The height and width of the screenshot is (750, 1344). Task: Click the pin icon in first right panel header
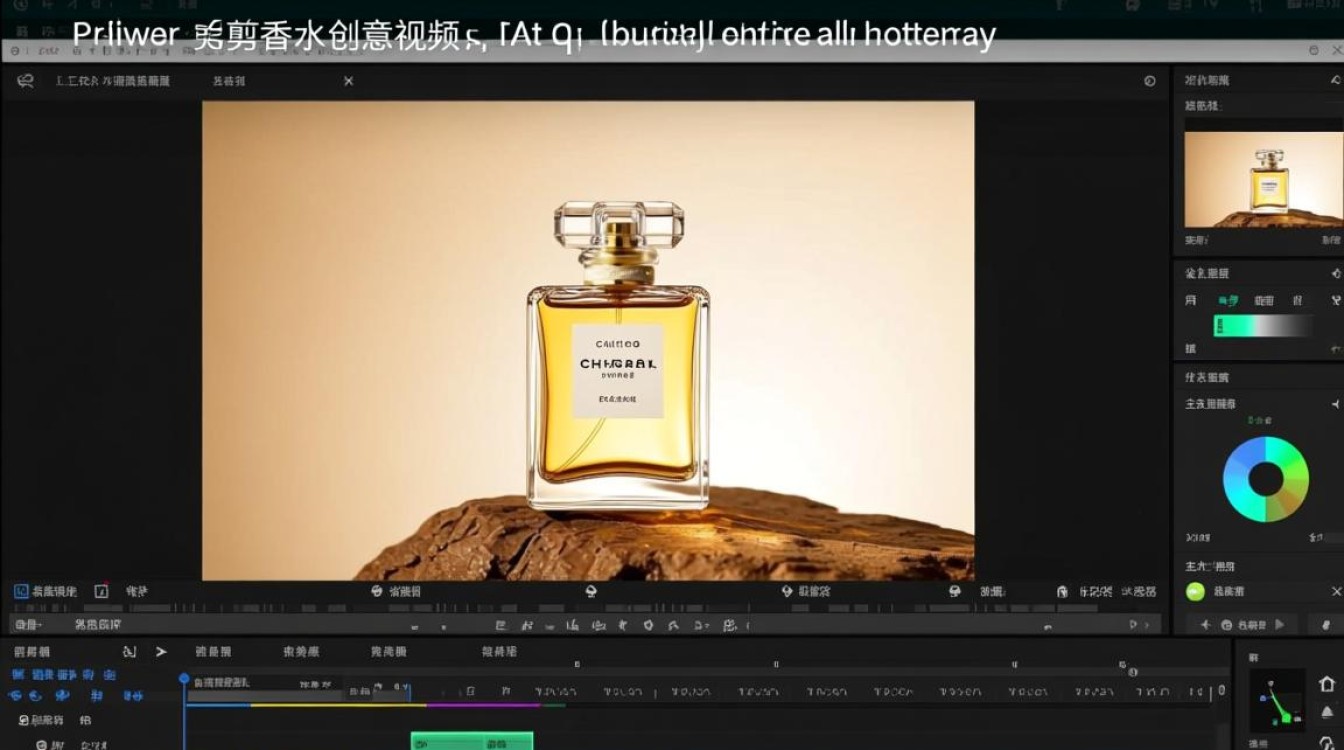(x=1337, y=80)
